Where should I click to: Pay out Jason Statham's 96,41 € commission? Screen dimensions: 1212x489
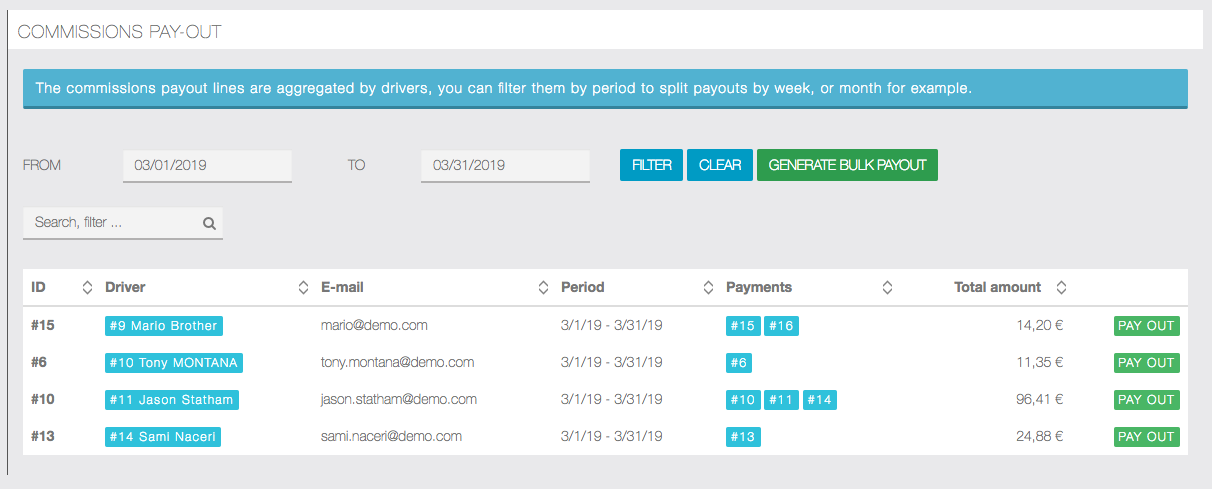point(1146,400)
